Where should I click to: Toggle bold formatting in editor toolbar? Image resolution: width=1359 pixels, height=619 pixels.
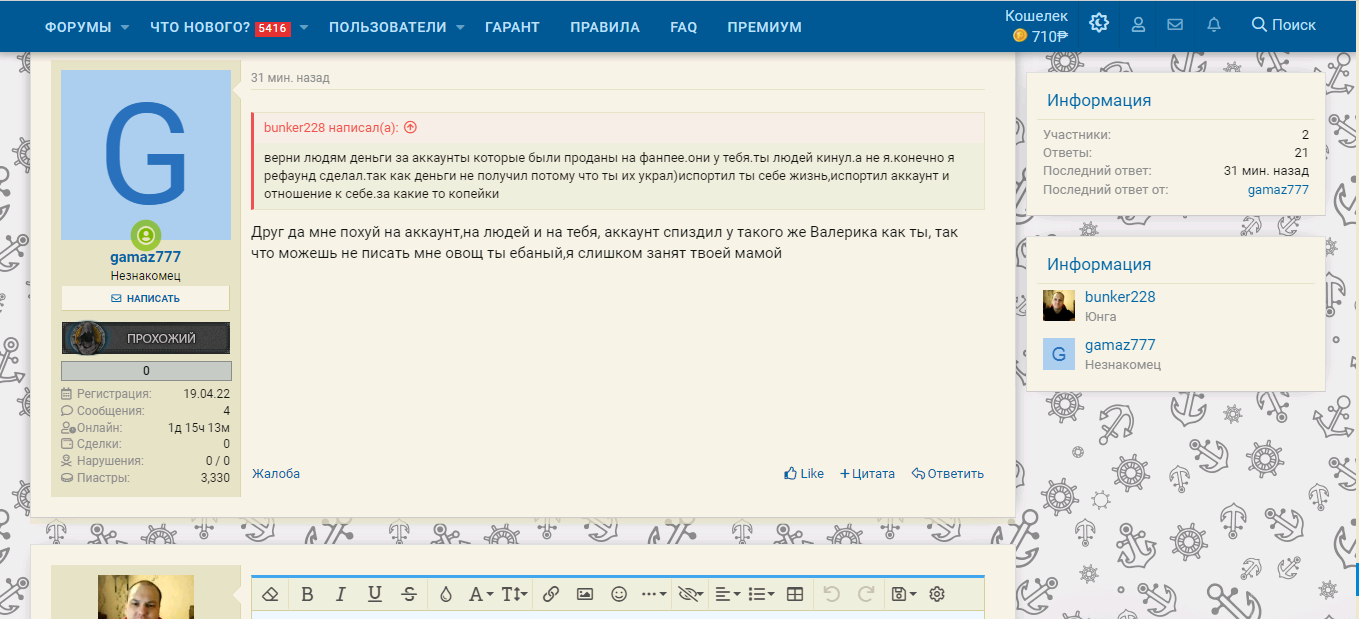(307, 594)
